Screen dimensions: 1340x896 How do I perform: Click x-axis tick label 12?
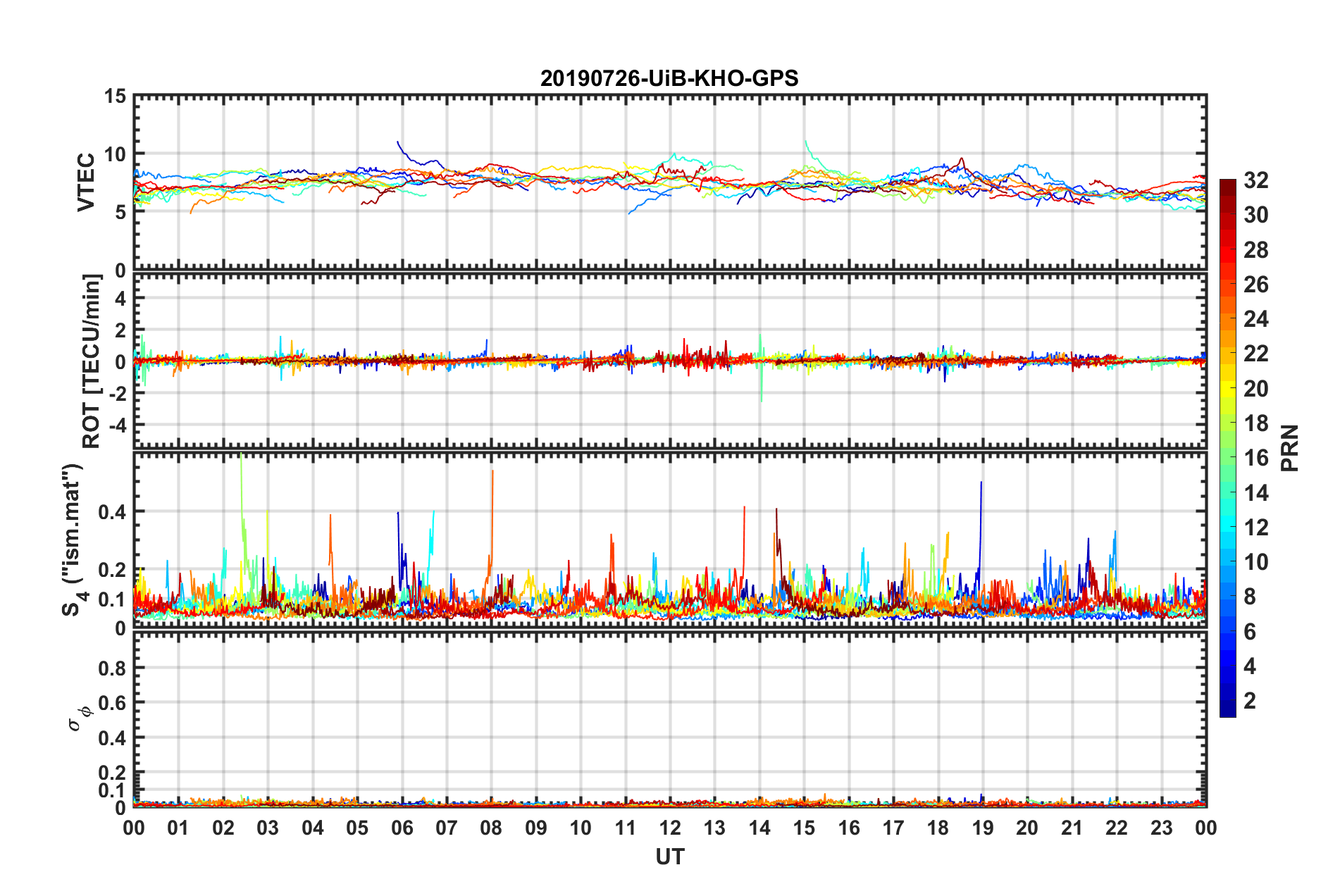point(670,828)
